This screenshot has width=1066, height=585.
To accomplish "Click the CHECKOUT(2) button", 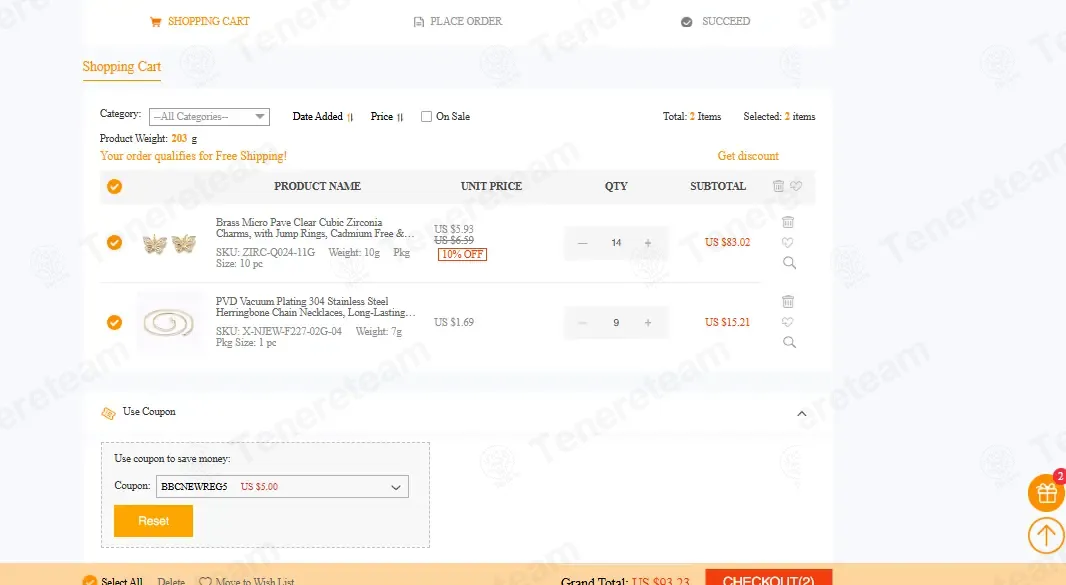I will [769, 578].
